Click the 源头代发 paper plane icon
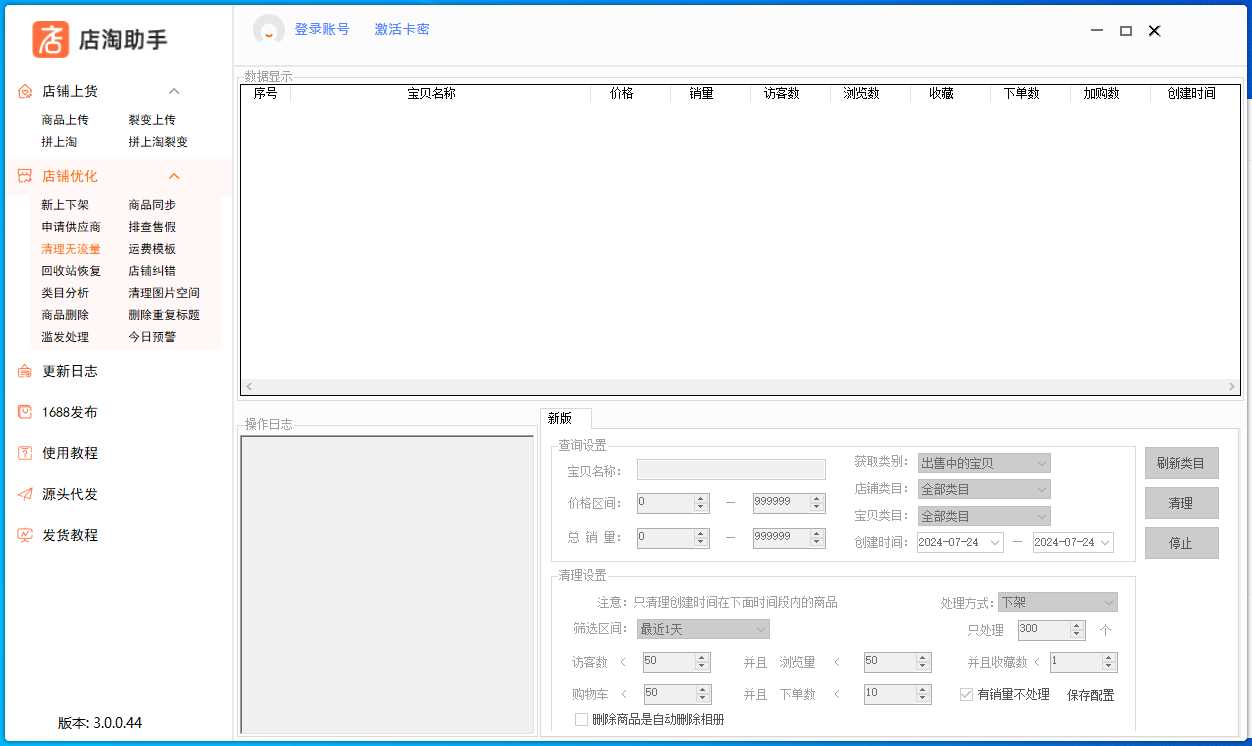 pos(25,494)
